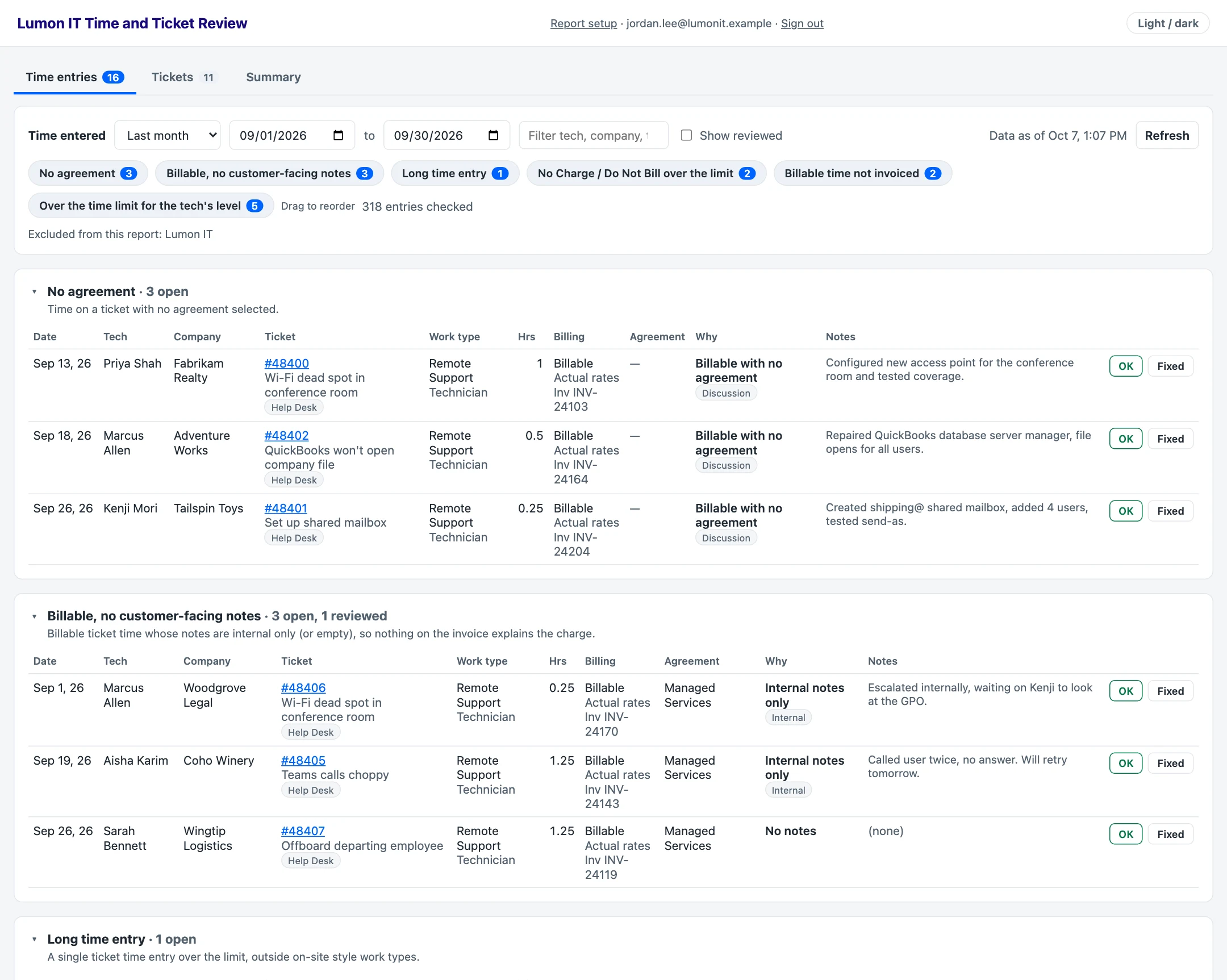
Task: Open the Report setup link
Action: tap(583, 23)
